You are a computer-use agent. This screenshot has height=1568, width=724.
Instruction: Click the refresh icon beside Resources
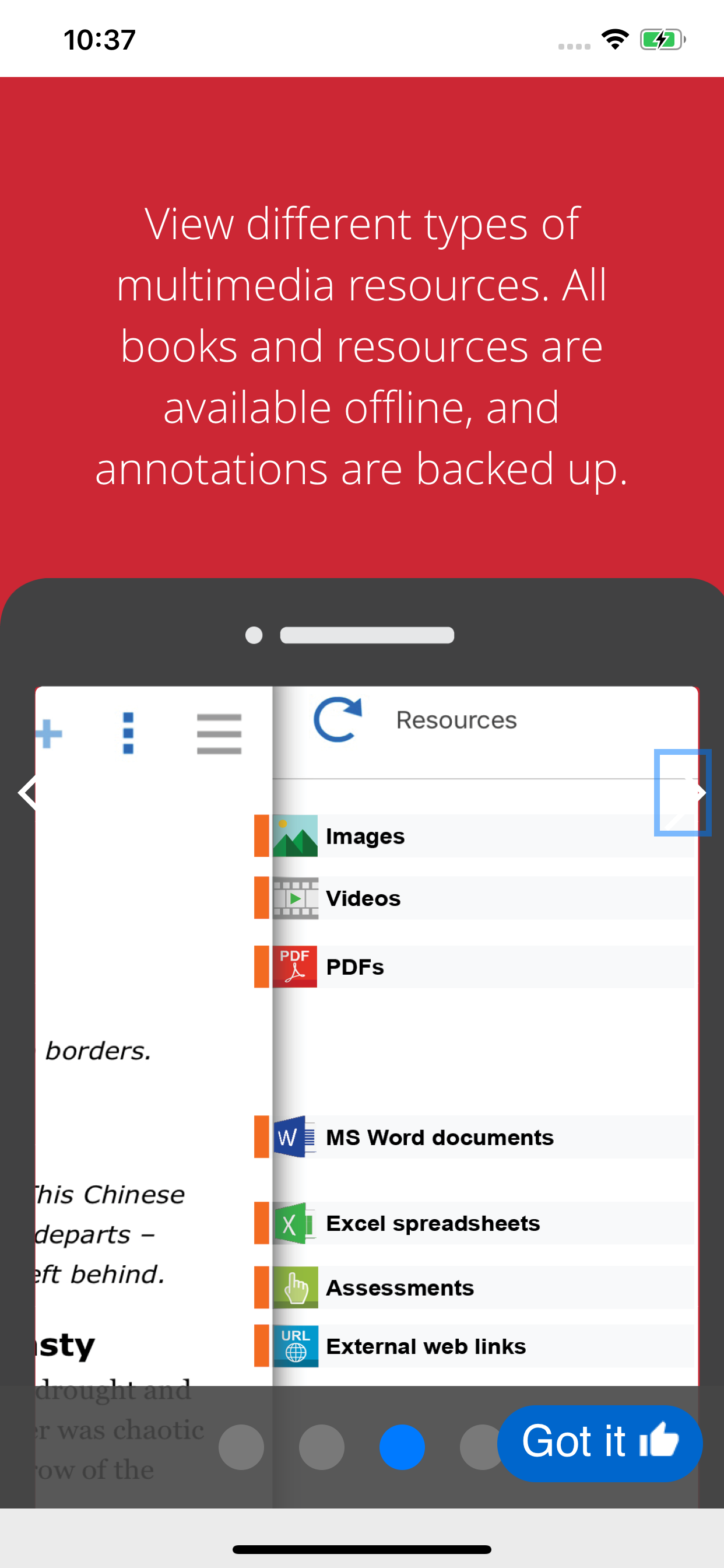[338, 719]
